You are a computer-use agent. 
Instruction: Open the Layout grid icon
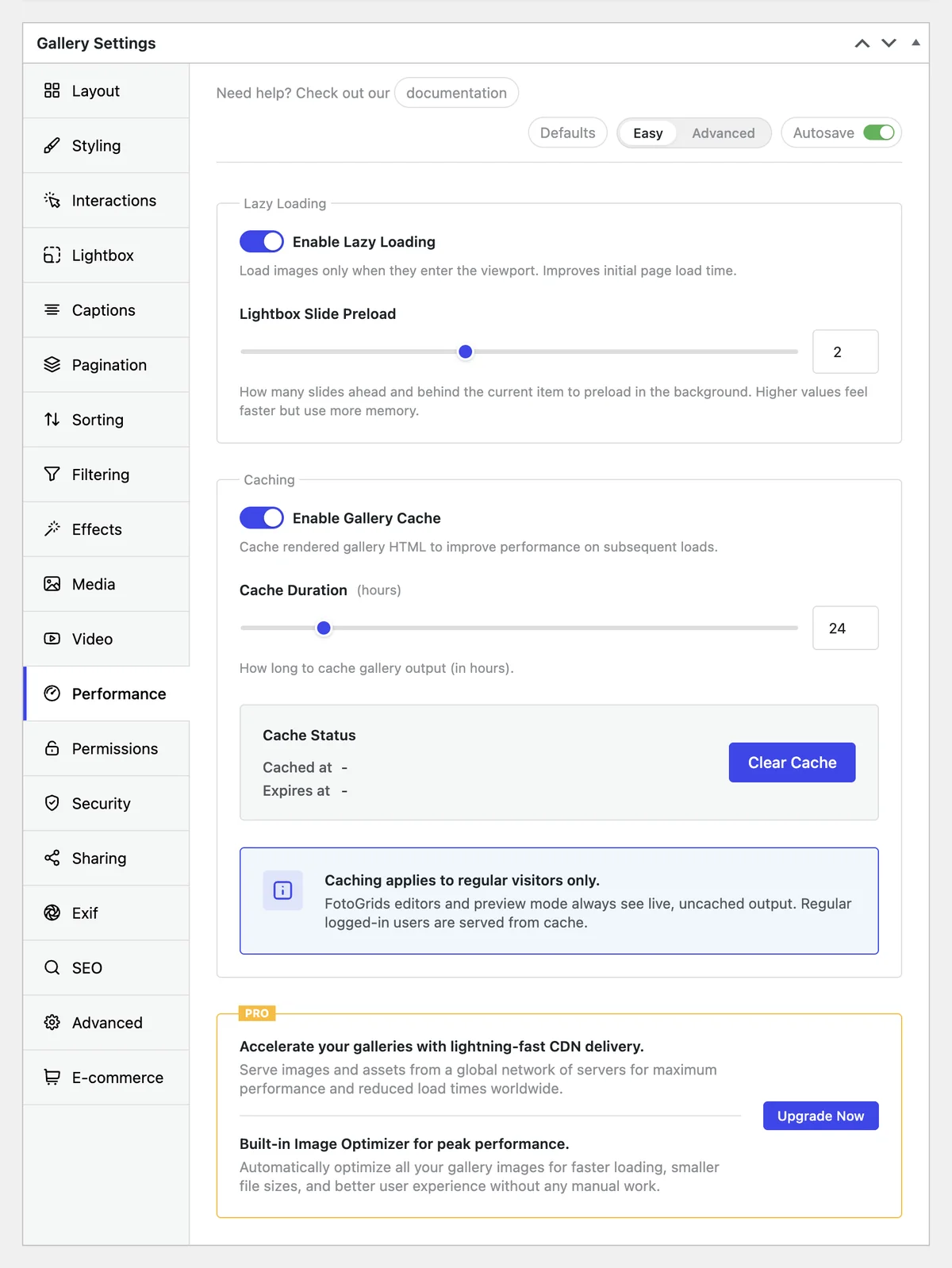tap(52, 90)
